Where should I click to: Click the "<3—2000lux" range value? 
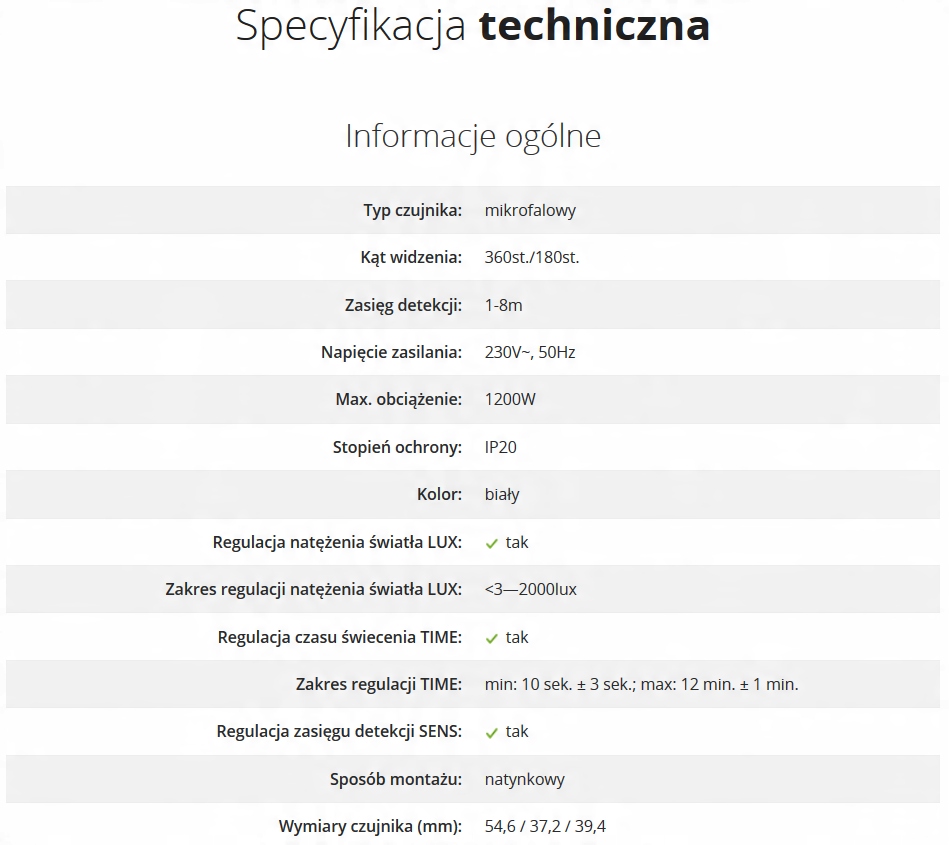click(x=531, y=589)
